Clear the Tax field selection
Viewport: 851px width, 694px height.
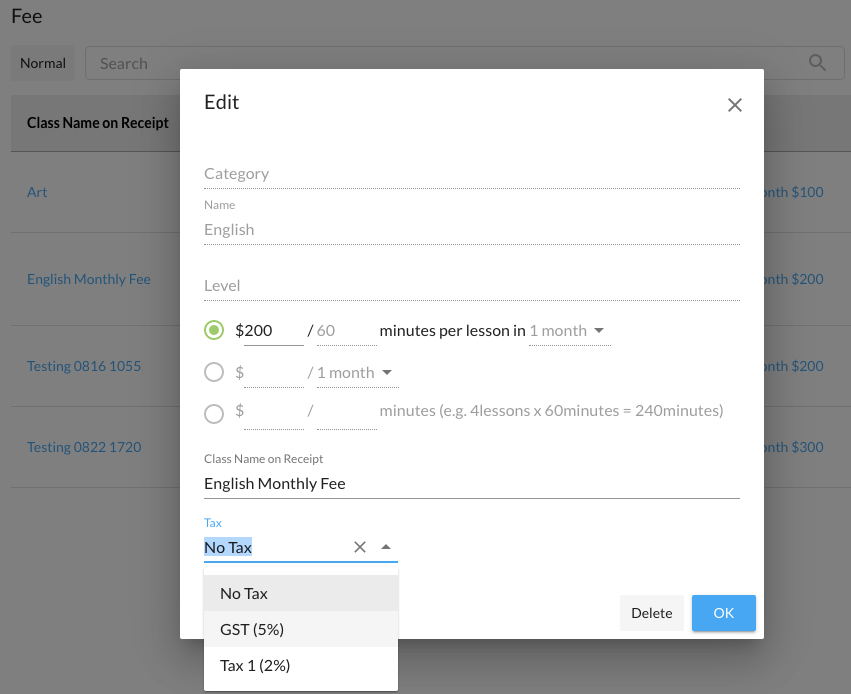360,547
